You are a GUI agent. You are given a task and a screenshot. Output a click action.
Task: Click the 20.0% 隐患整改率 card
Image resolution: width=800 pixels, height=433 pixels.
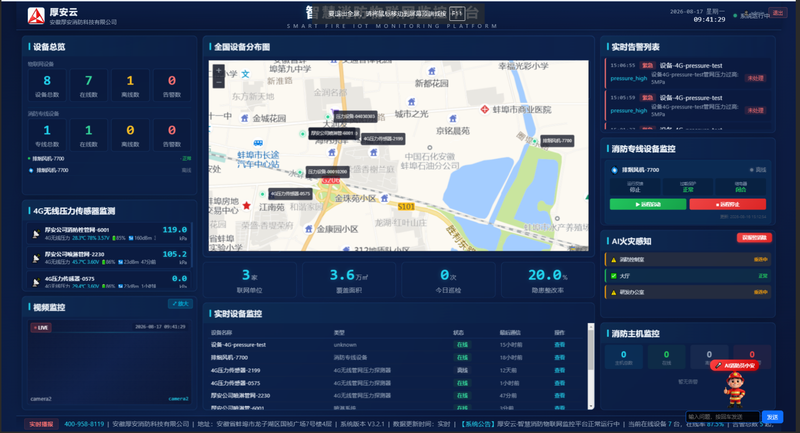coord(547,279)
